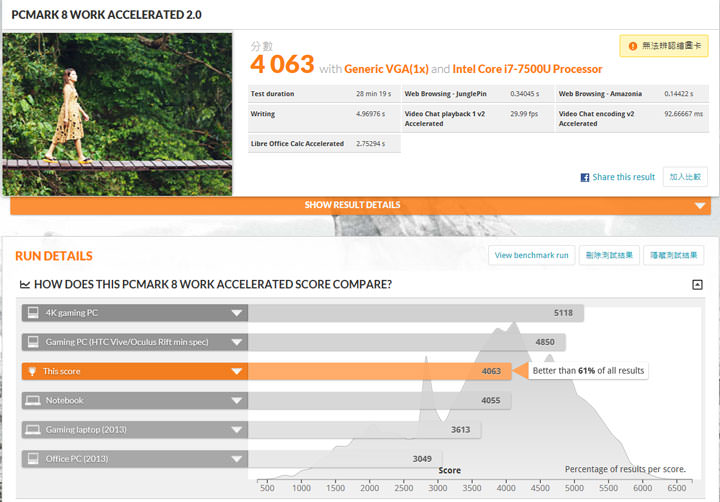The height and width of the screenshot is (502, 720).
Task: Click the 隱藏測試結果 hide result button
Action: click(x=673, y=255)
